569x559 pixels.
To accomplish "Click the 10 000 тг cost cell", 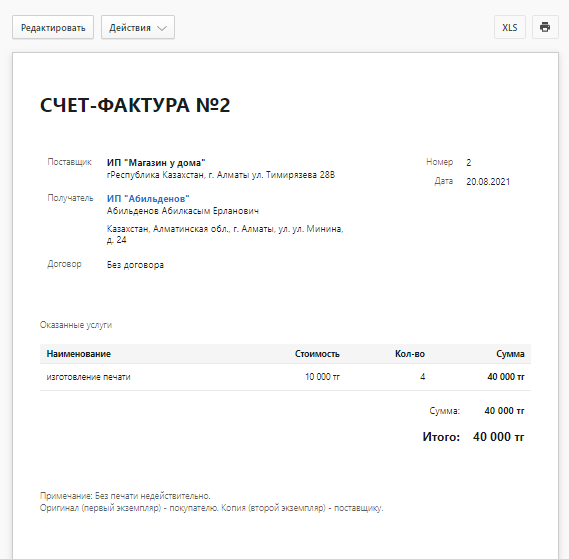I will [322, 377].
